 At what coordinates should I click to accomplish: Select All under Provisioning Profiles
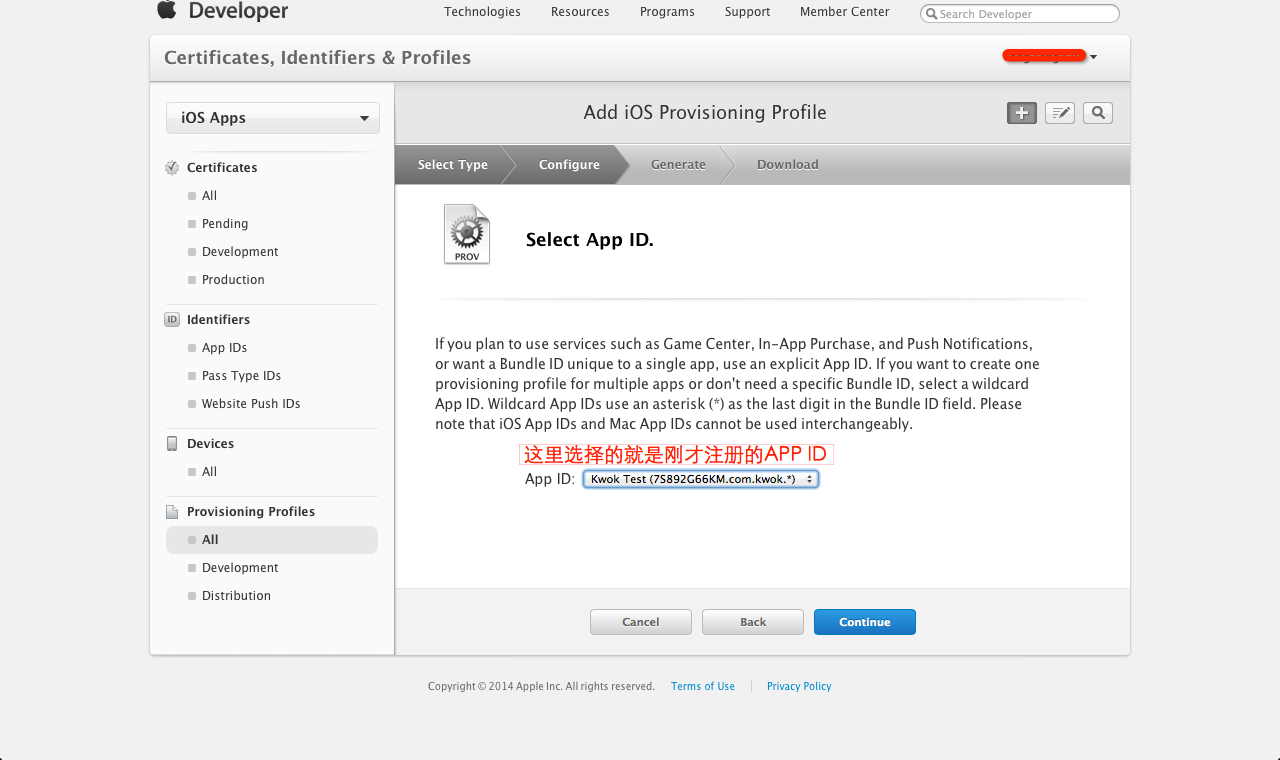[272, 540]
